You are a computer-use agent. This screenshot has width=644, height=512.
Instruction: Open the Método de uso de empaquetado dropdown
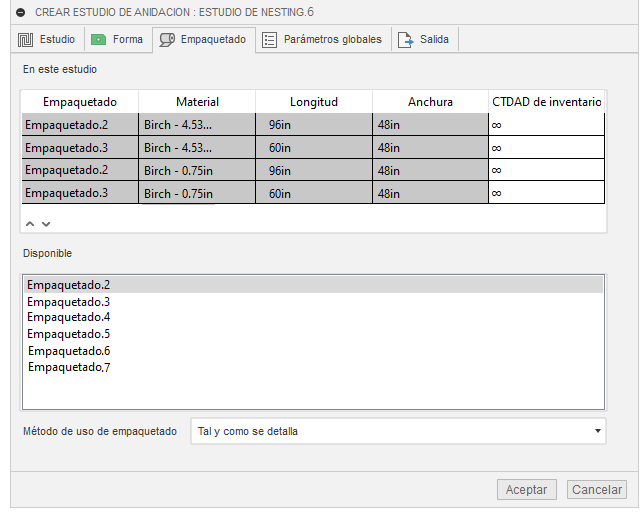click(x=398, y=431)
